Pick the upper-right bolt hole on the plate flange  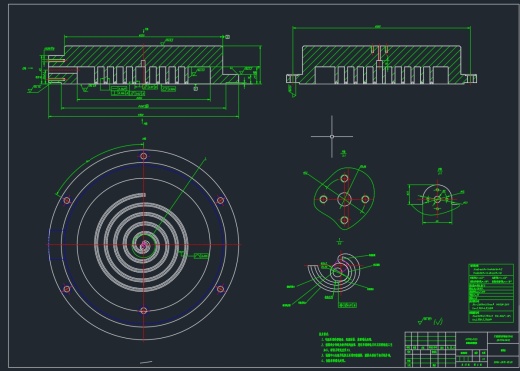220,200
